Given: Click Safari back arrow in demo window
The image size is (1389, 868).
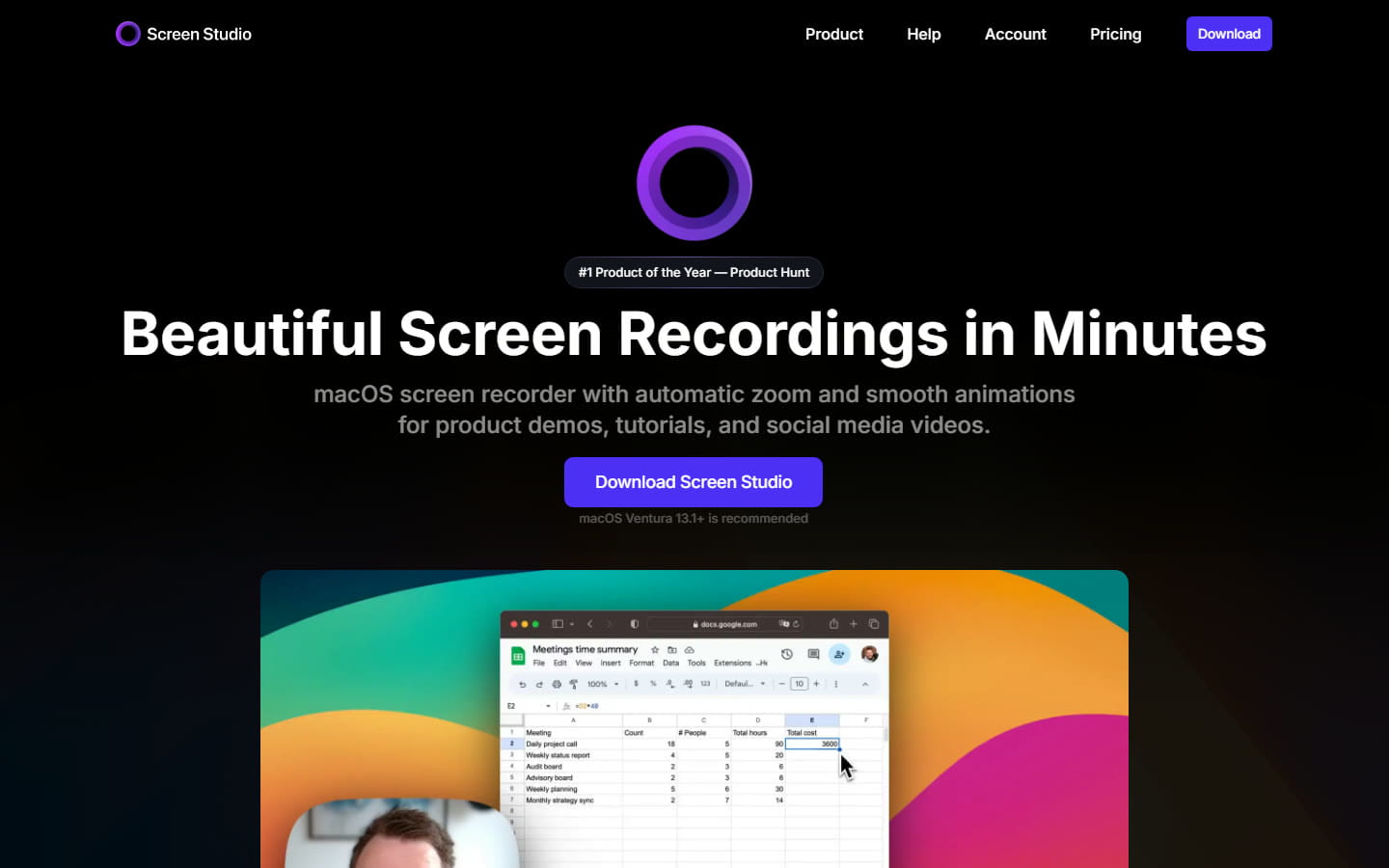Looking at the screenshot, I should pyautogui.click(x=590, y=624).
